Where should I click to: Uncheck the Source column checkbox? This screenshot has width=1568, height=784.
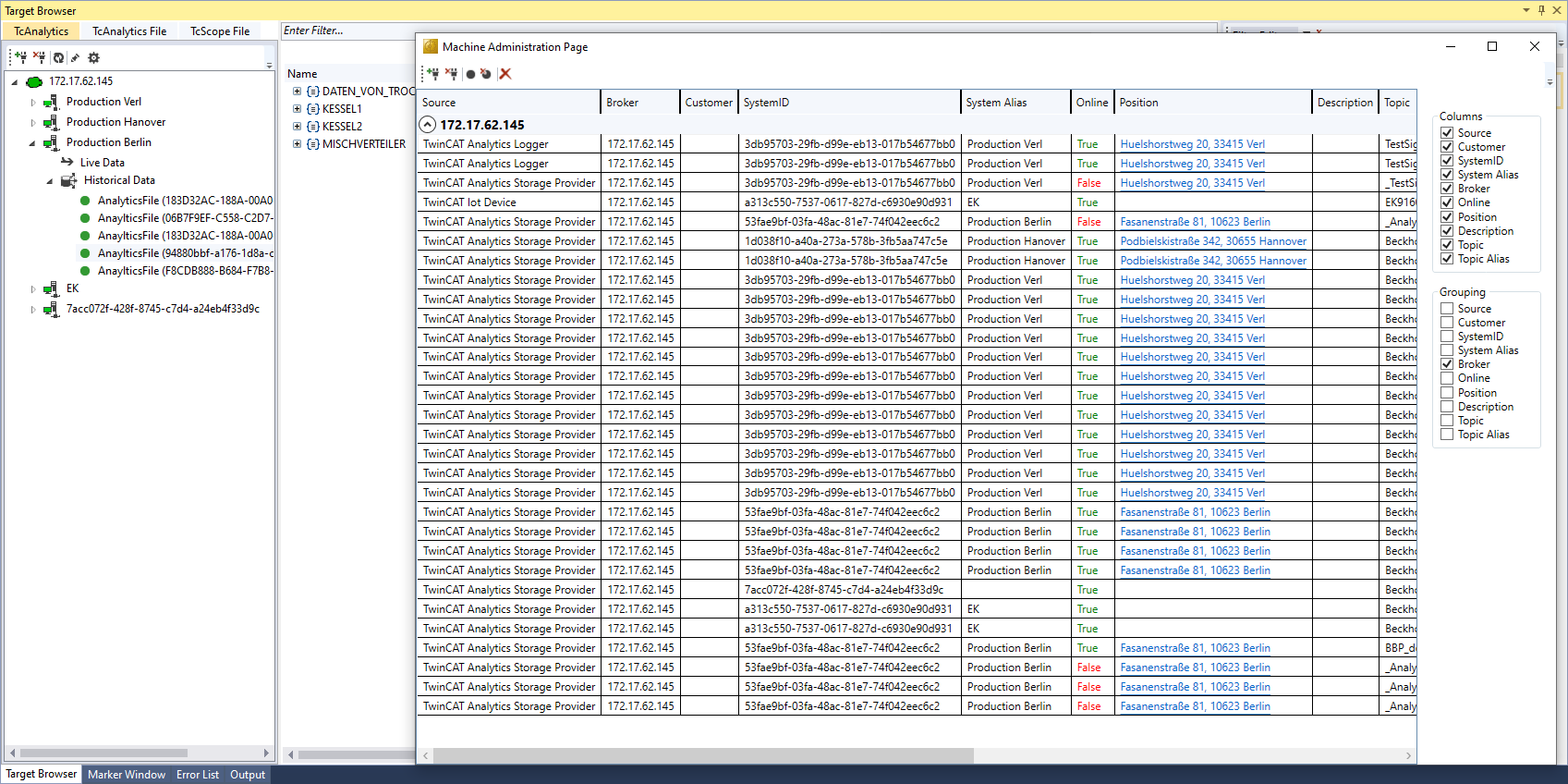pyautogui.click(x=1447, y=133)
